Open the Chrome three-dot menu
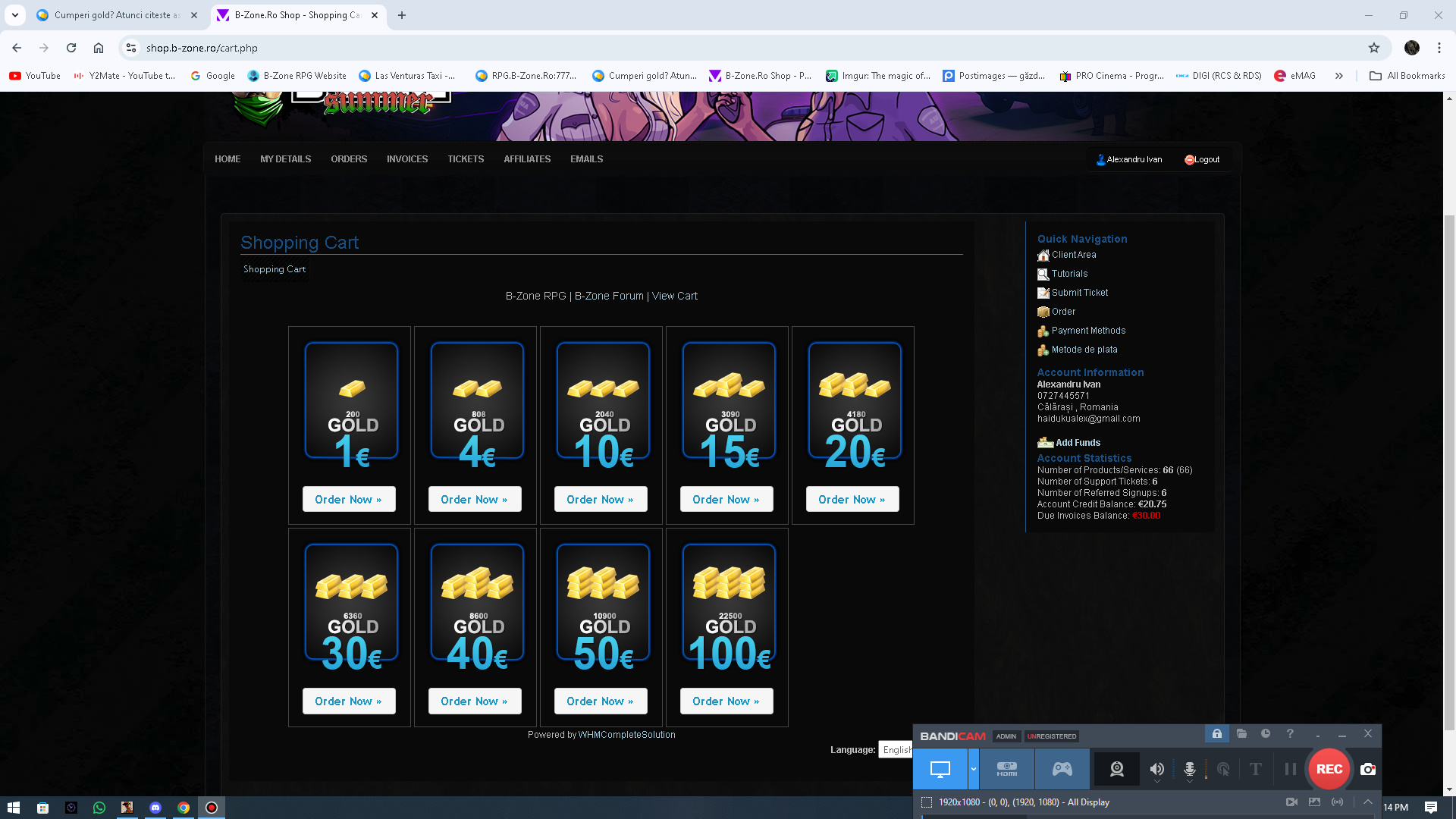Viewport: 1456px width, 819px height. click(x=1439, y=48)
